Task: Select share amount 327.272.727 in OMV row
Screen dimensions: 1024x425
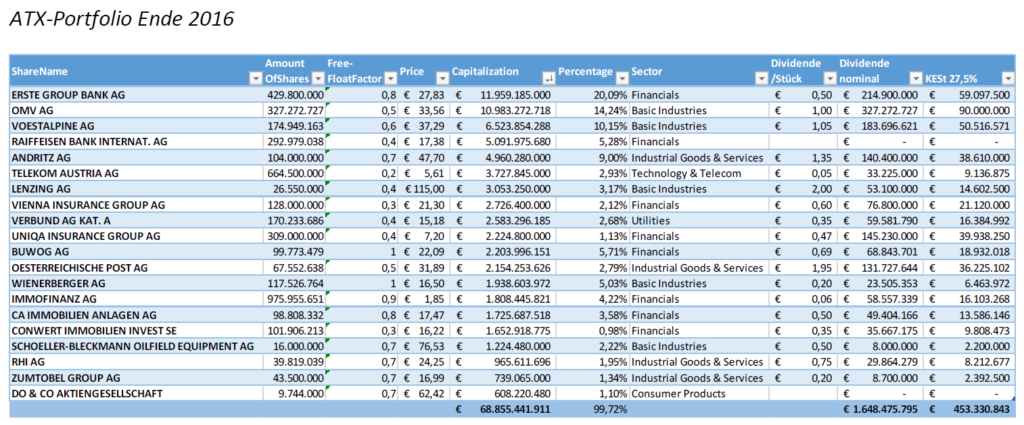Action: tap(294, 110)
